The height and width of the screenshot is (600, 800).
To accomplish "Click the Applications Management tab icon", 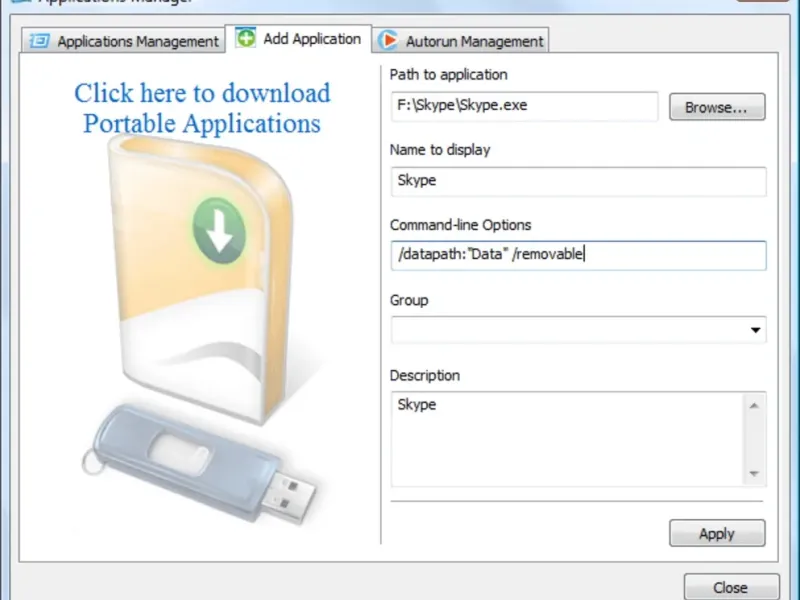I will 39,40.
